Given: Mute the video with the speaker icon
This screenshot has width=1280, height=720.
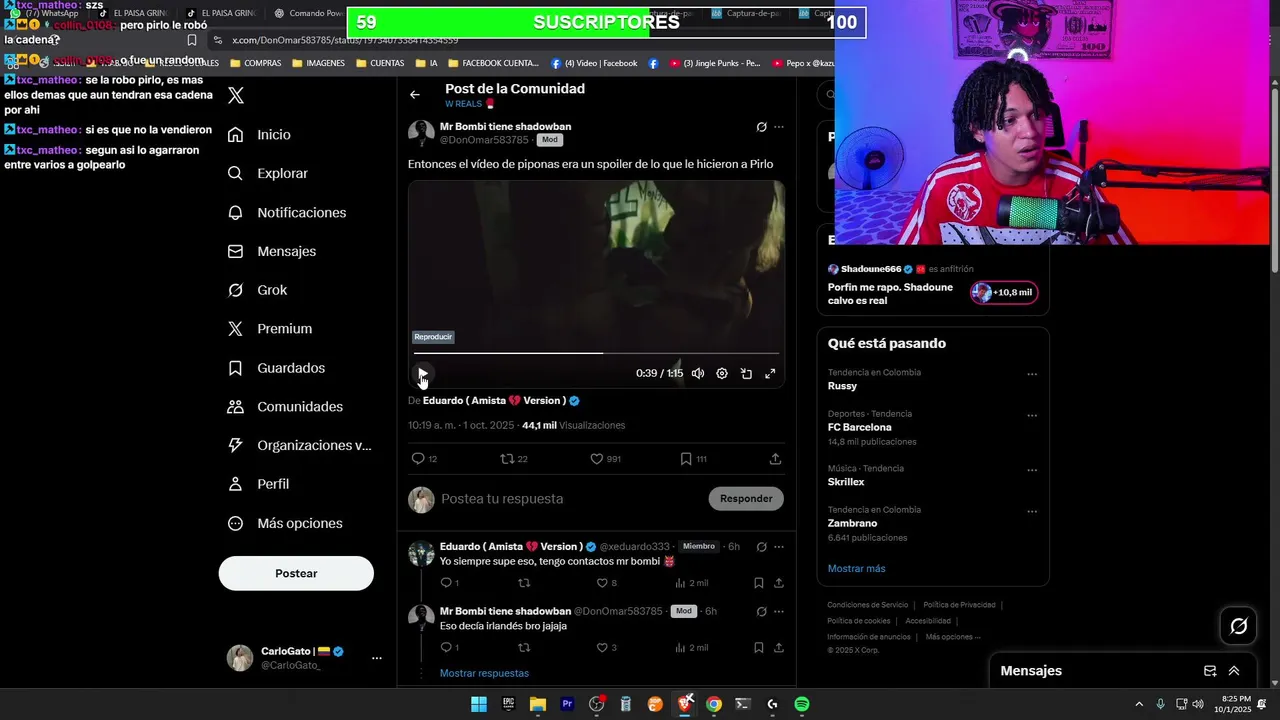Looking at the screenshot, I should coord(698,373).
